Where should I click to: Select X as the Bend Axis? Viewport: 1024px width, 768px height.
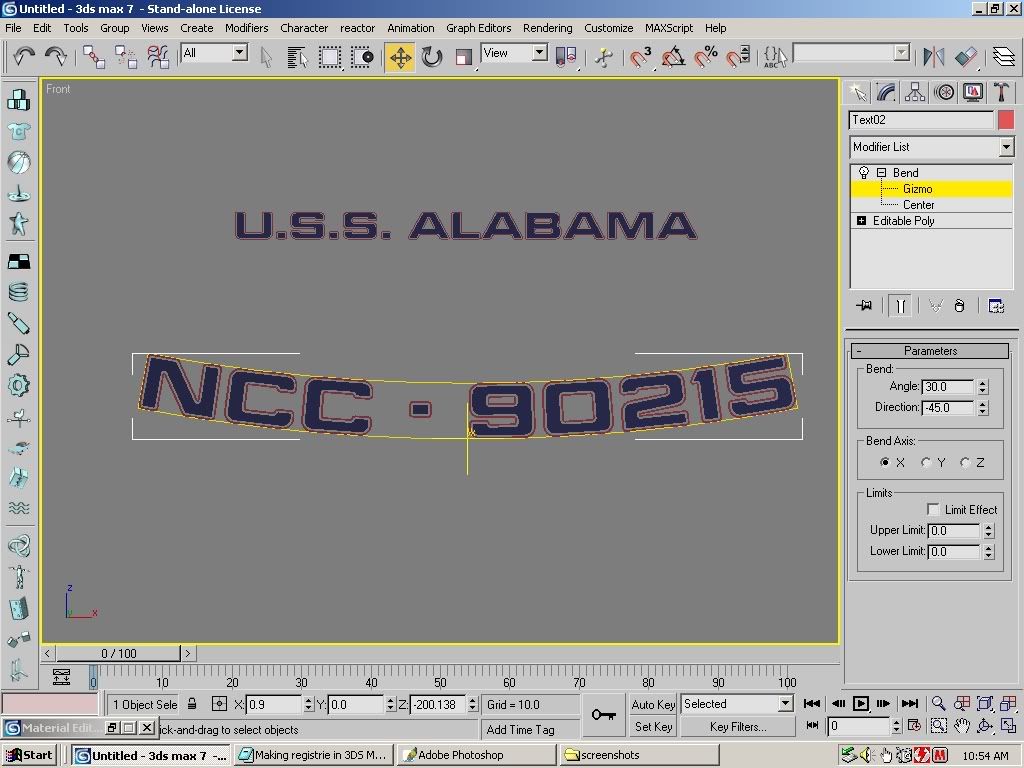(x=885, y=462)
